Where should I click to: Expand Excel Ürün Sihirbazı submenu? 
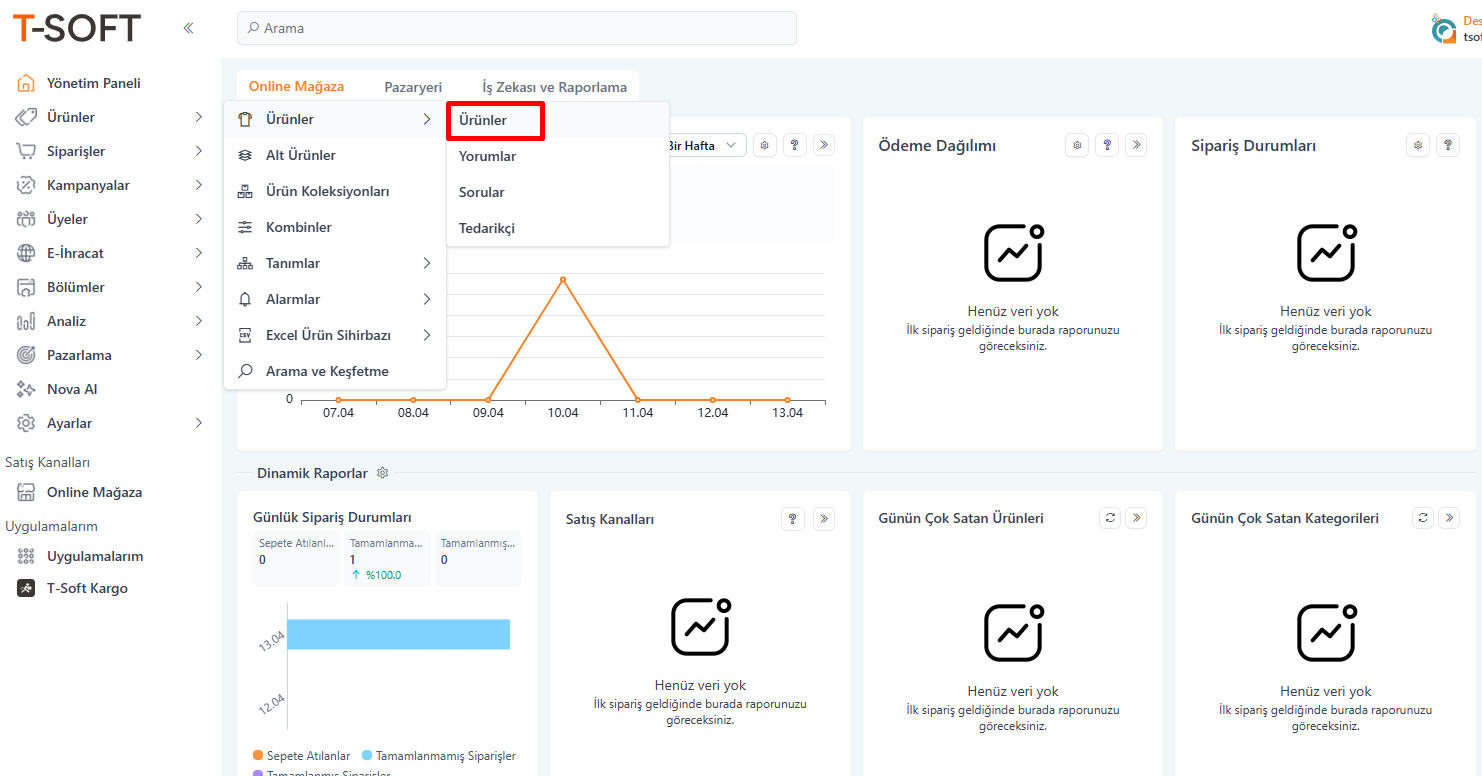tap(335, 335)
